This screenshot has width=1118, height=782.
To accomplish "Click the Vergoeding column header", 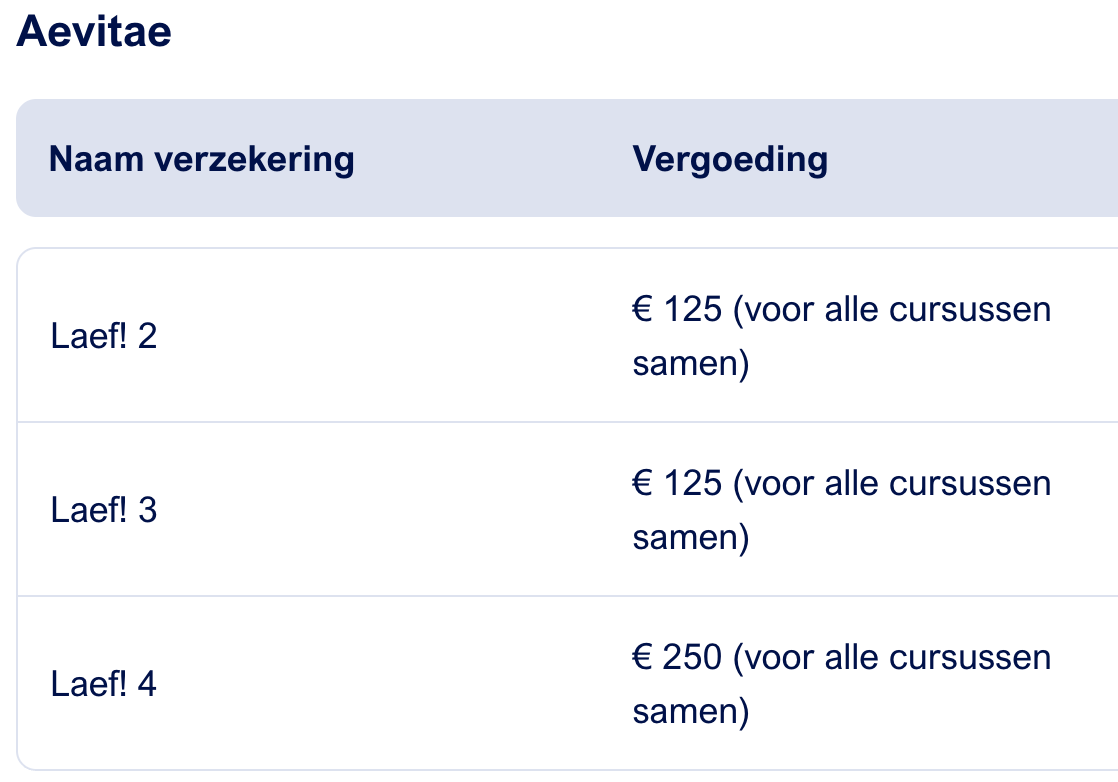I will tap(730, 158).
